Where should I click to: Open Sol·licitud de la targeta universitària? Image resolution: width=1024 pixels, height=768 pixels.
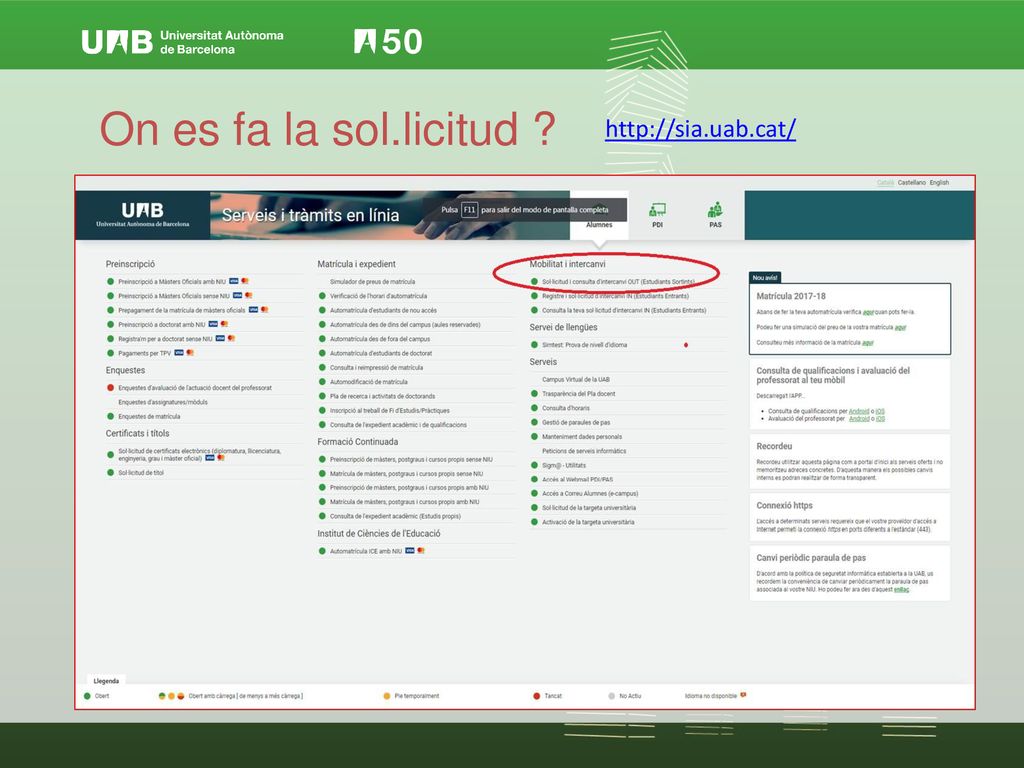(x=588, y=508)
